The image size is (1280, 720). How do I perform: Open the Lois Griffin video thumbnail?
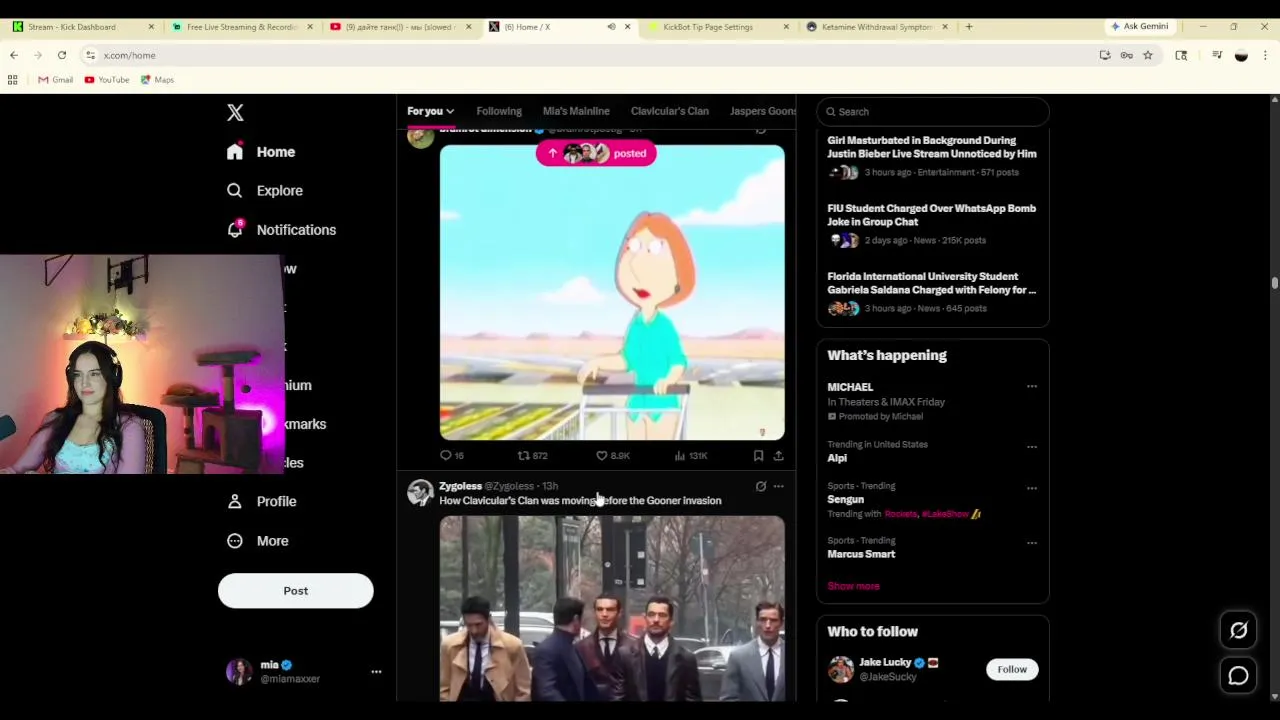pos(612,292)
